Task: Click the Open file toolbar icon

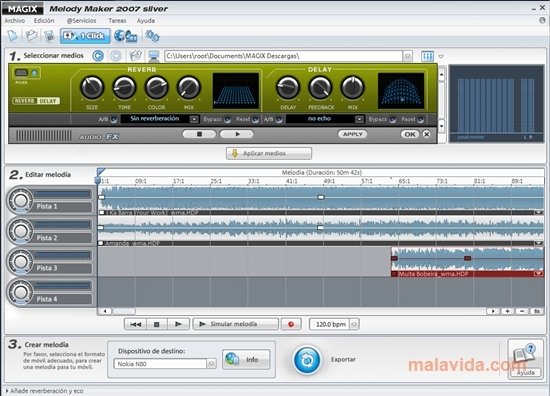Action: pyautogui.click(x=32, y=36)
